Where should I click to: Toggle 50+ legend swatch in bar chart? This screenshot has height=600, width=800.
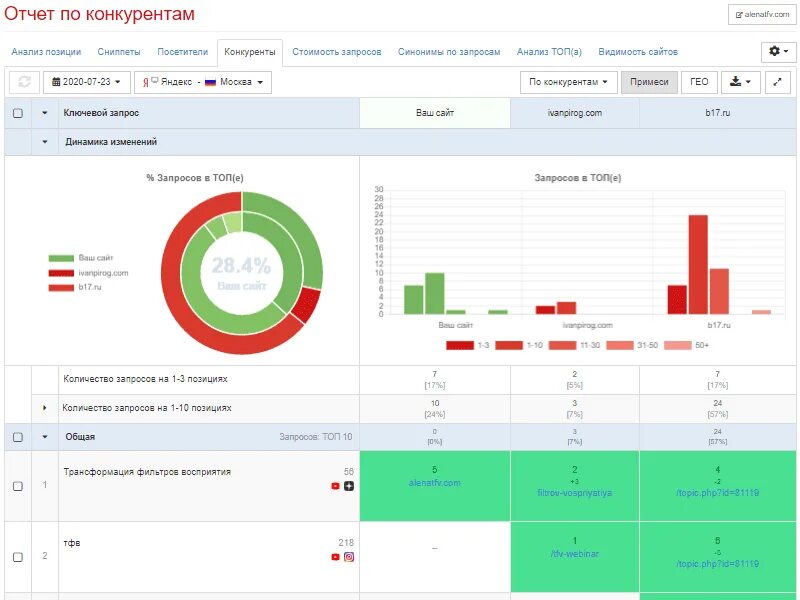pos(678,345)
